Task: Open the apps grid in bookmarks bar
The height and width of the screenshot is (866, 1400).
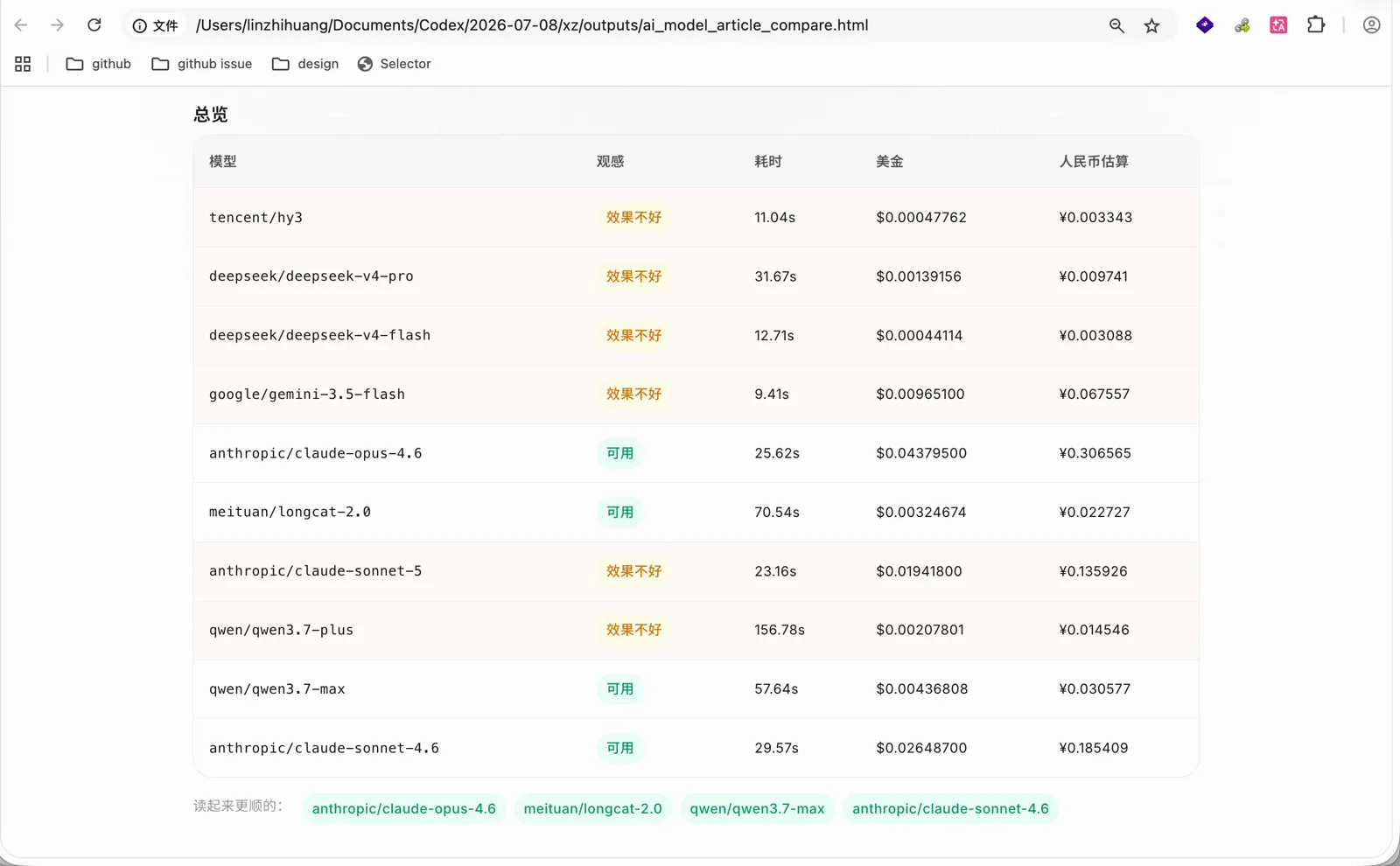Action: tap(23, 64)
